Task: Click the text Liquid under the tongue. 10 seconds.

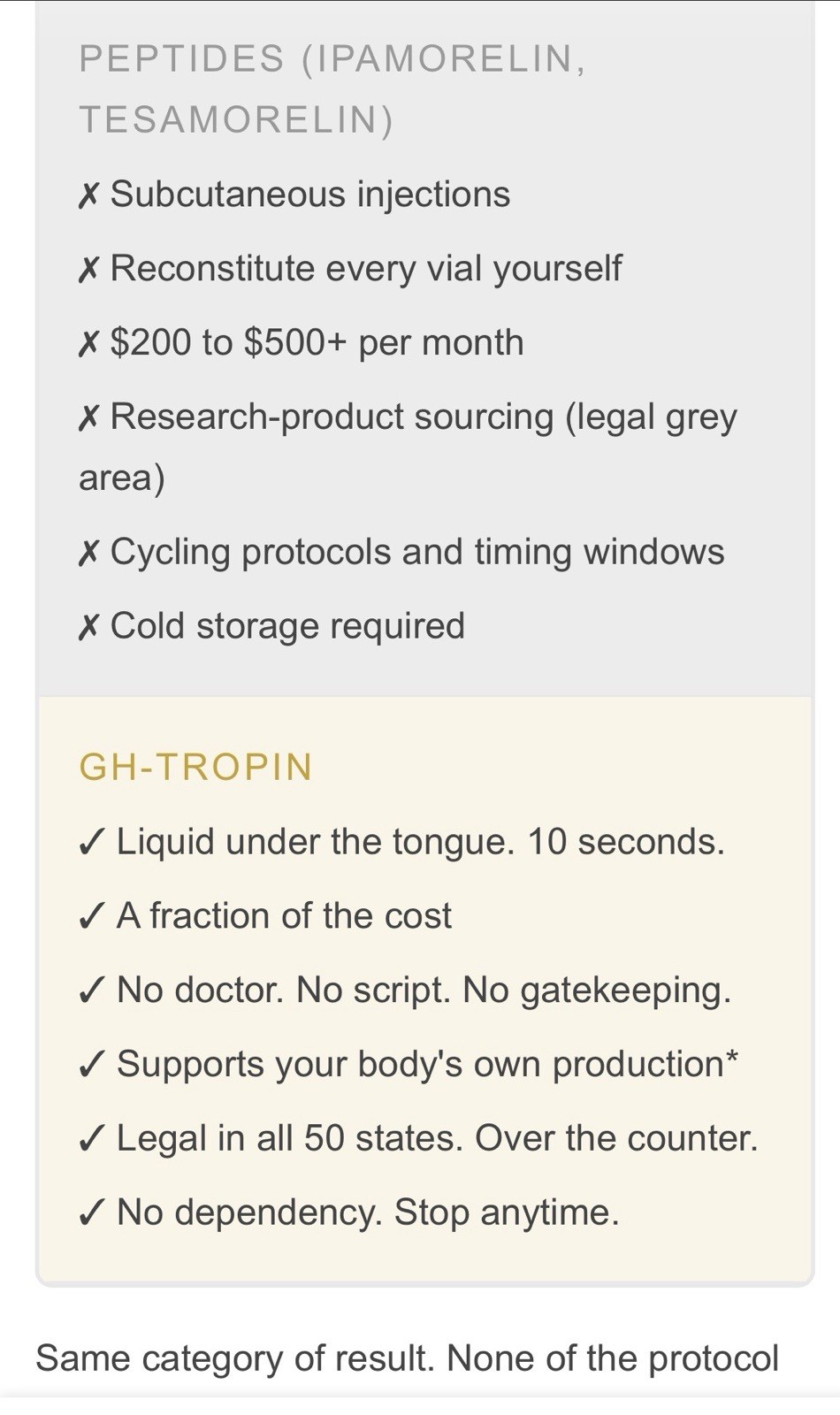Action: (x=421, y=842)
